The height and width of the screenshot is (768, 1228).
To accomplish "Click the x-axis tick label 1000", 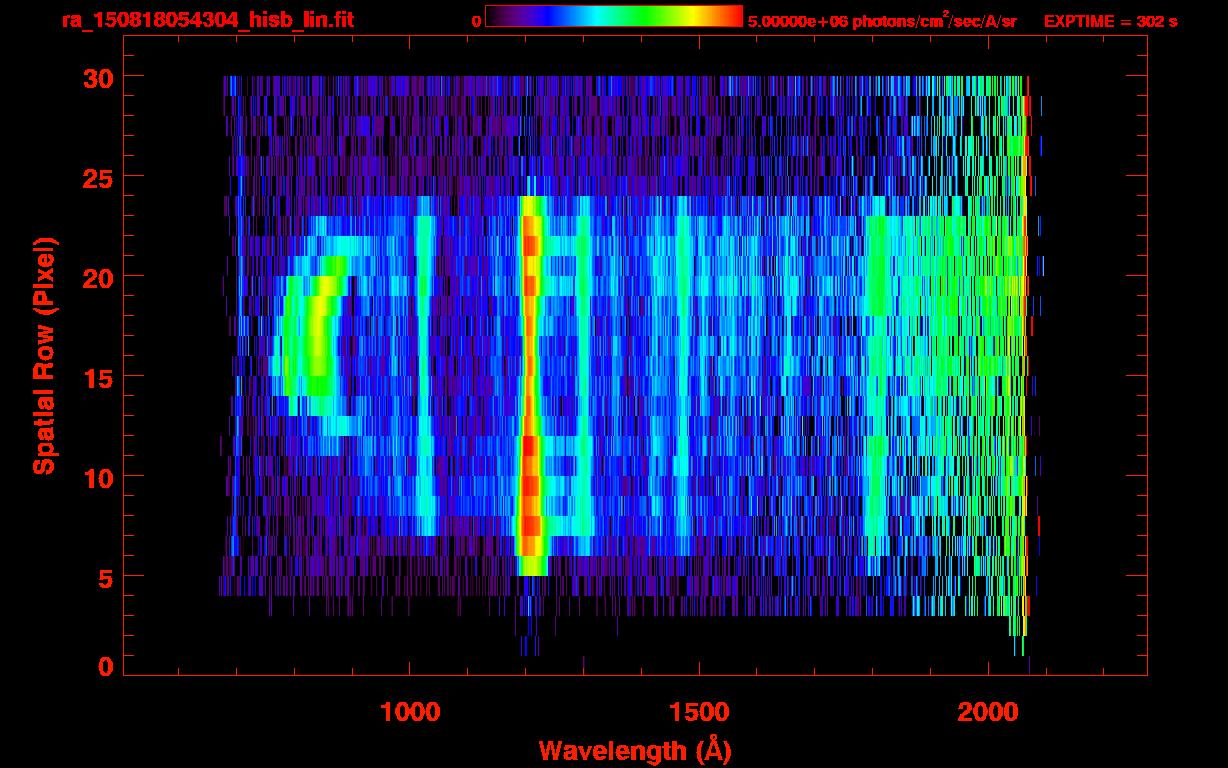I will (409, 713).
